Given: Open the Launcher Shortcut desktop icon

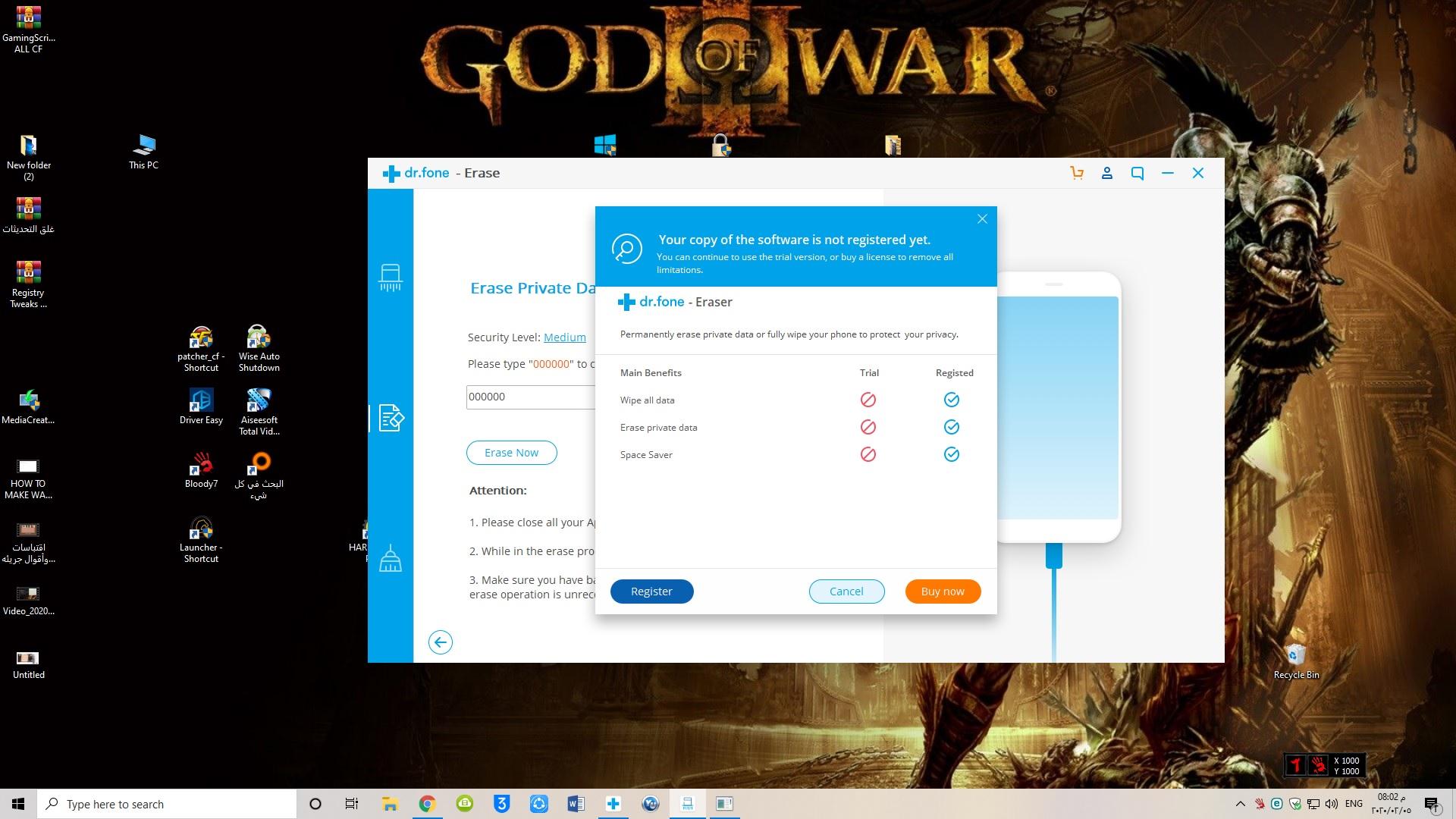Looking at the screenshot, I should [x=201, y=539].
